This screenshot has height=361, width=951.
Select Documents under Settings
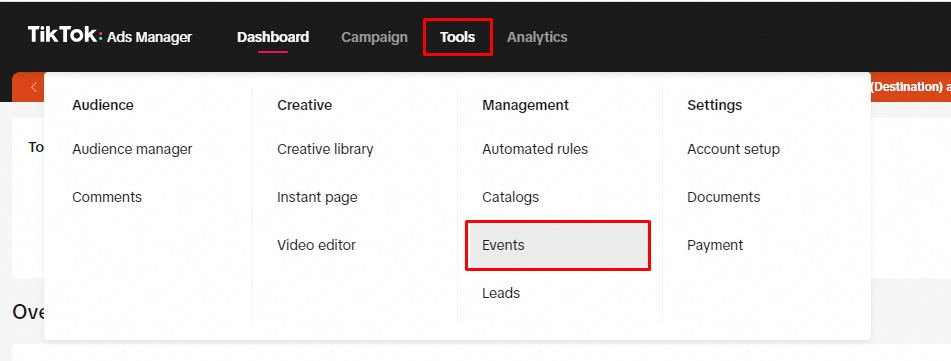tap(724, 197)
